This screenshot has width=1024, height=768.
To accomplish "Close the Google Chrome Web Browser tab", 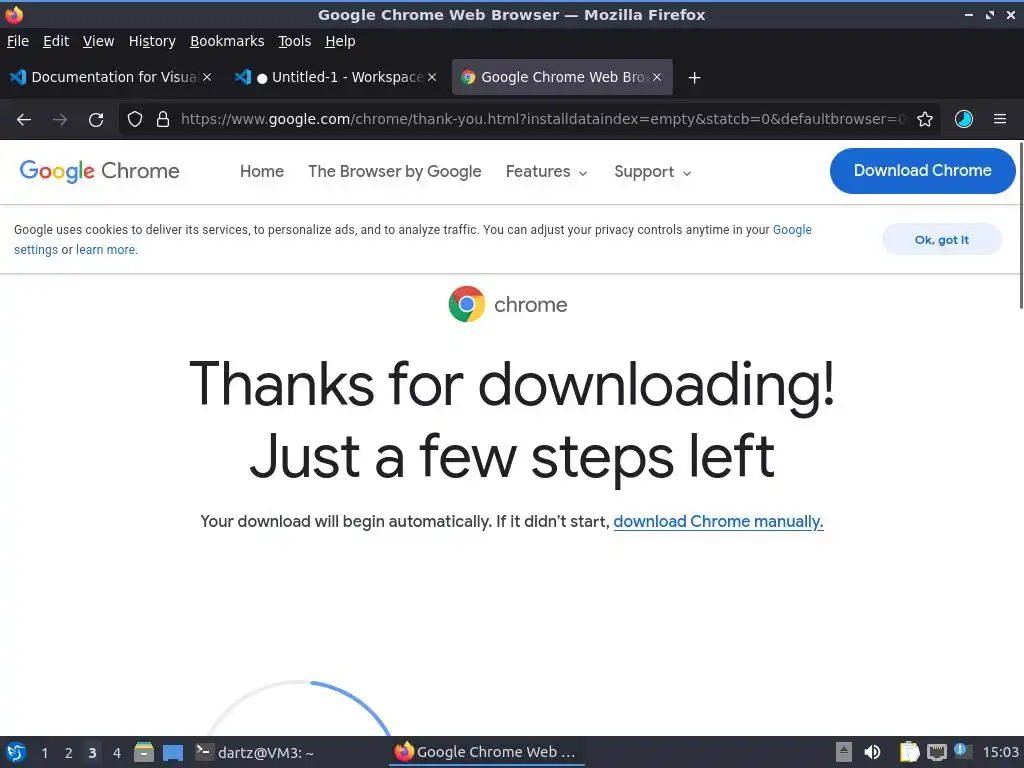I will pyautogui.click(x=657, y=77).
